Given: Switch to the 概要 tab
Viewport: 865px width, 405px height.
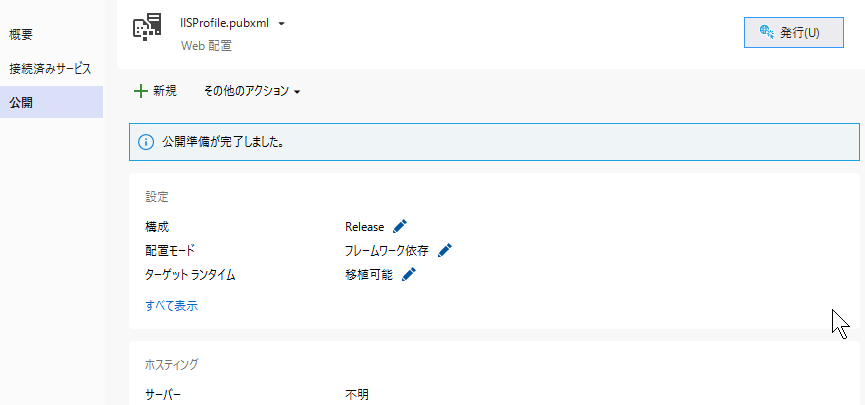Looking at the screenshot, I should coord(21,35).
